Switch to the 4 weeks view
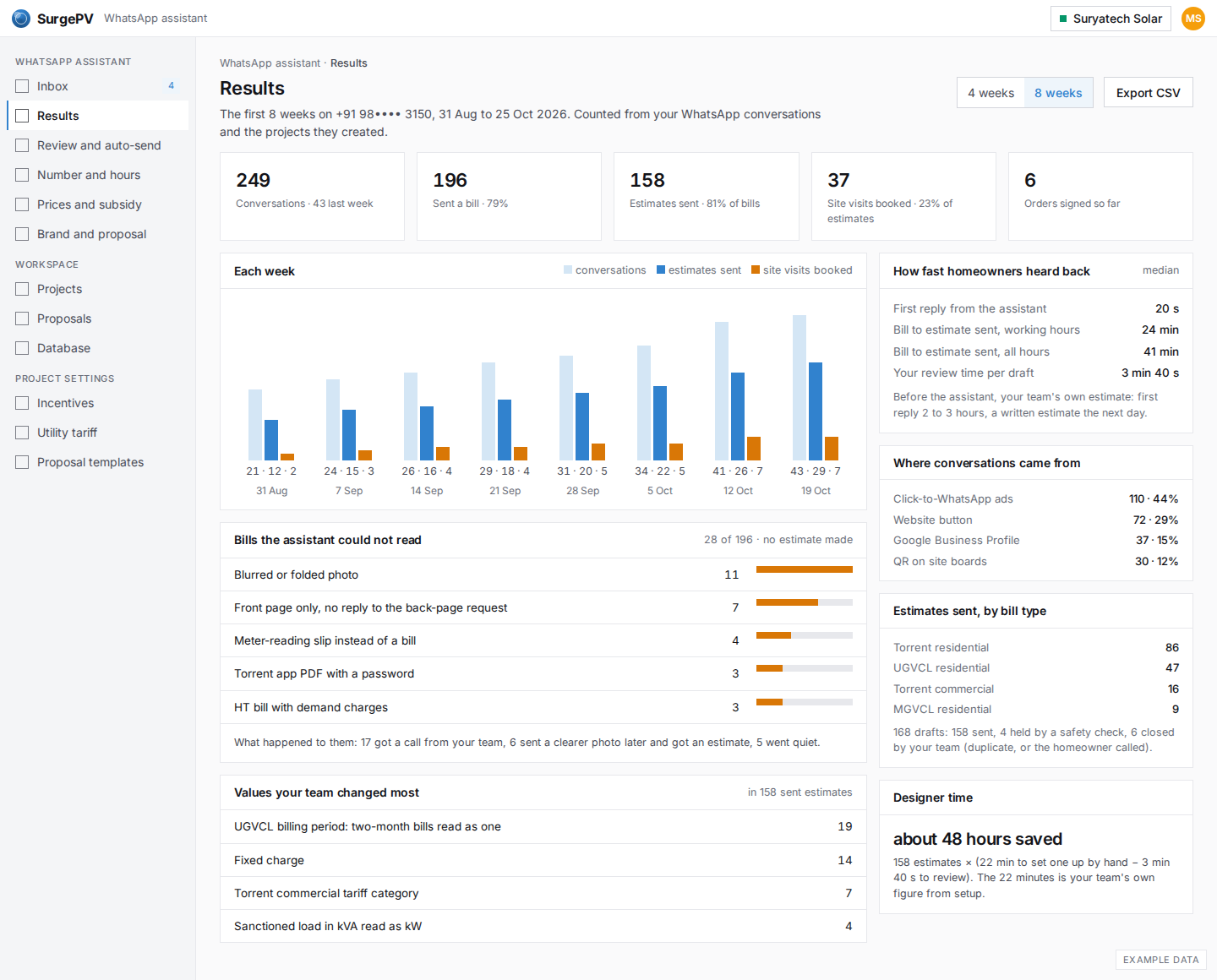 (991, 93)
